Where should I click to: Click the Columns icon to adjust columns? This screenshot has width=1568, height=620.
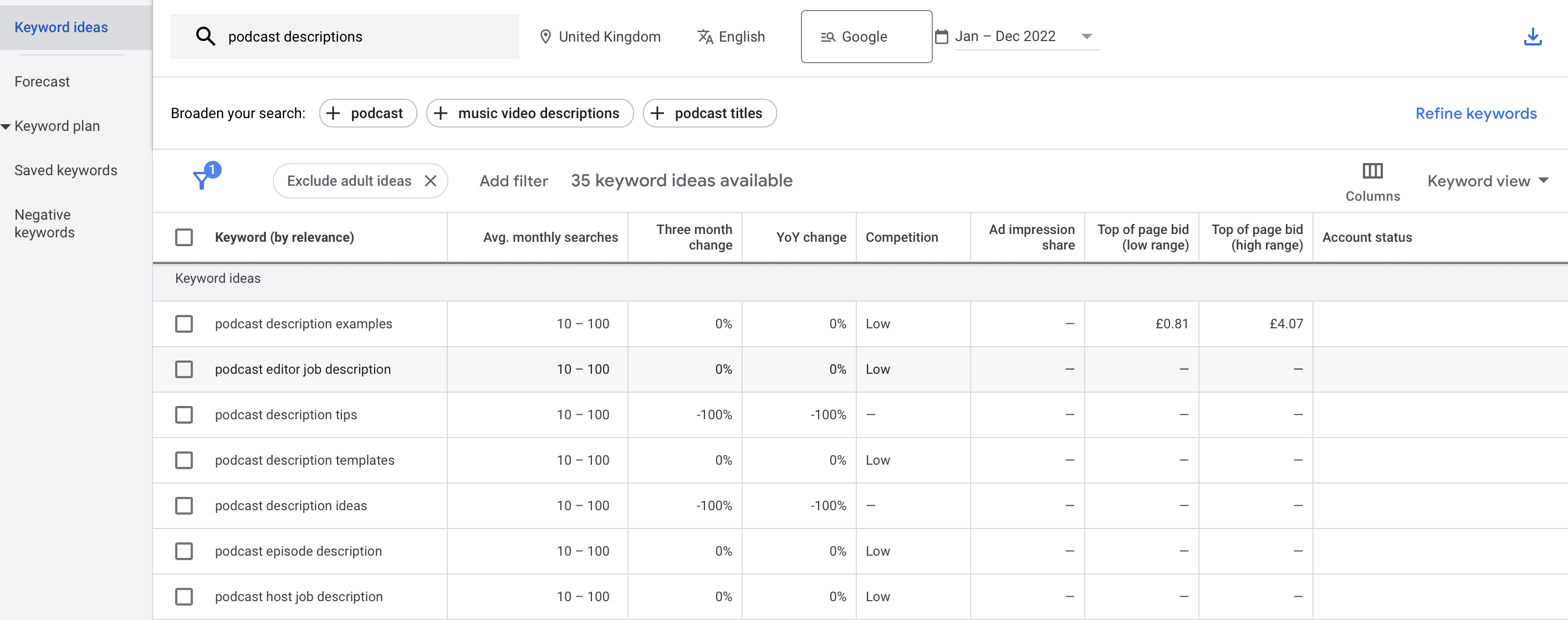1372,171
